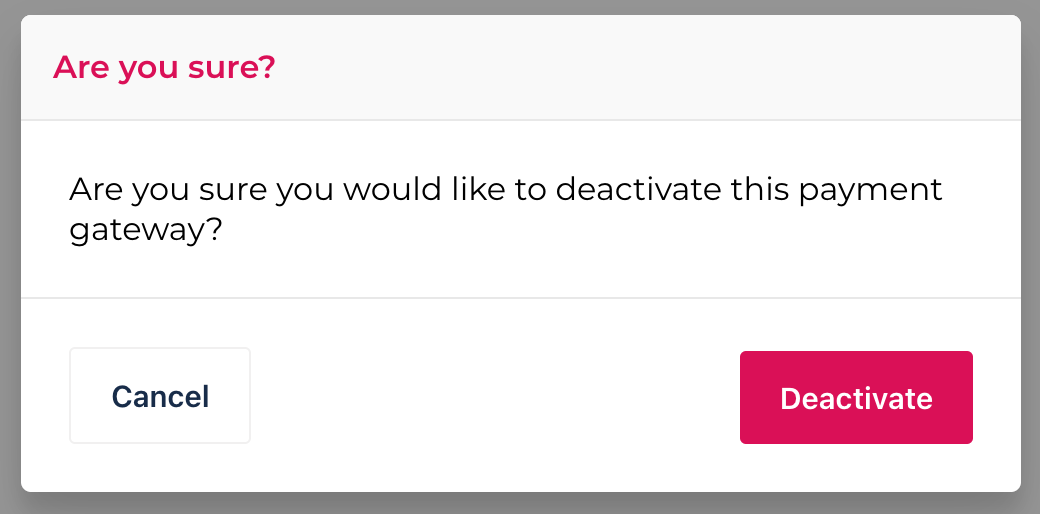The width and height of the screenshot is (1040, 514).
Task: Click the Cancel button
Action: click(160, 396)
